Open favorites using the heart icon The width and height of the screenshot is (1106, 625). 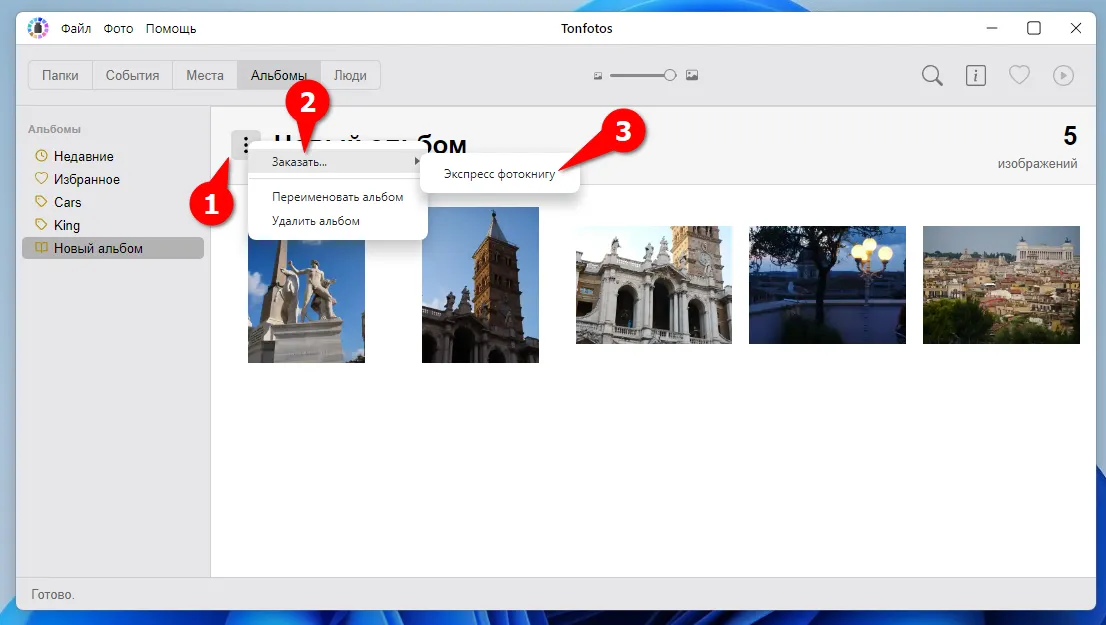click(x=1019, y=75)
